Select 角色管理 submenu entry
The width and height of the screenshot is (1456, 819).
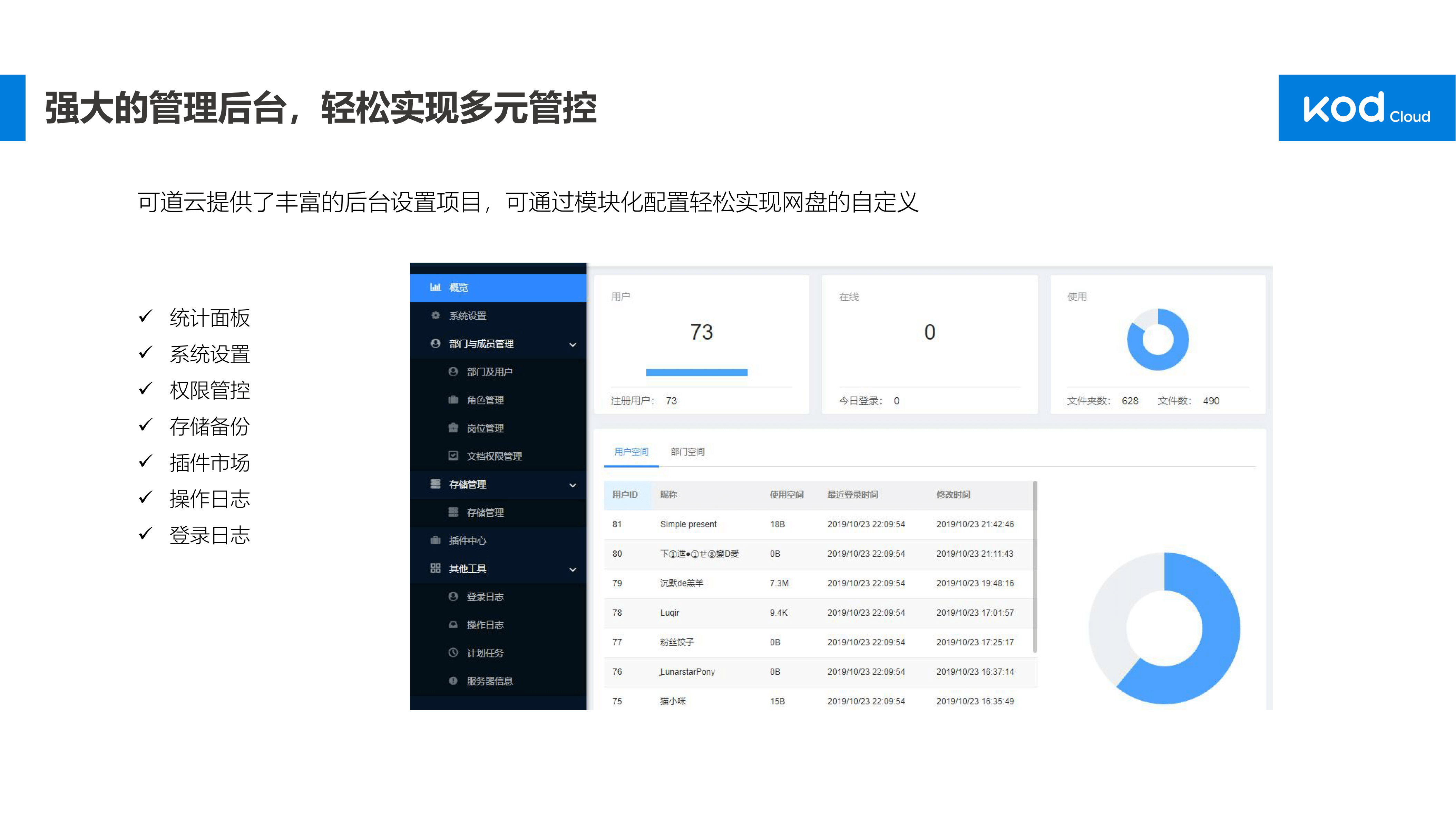click(498, 400)
